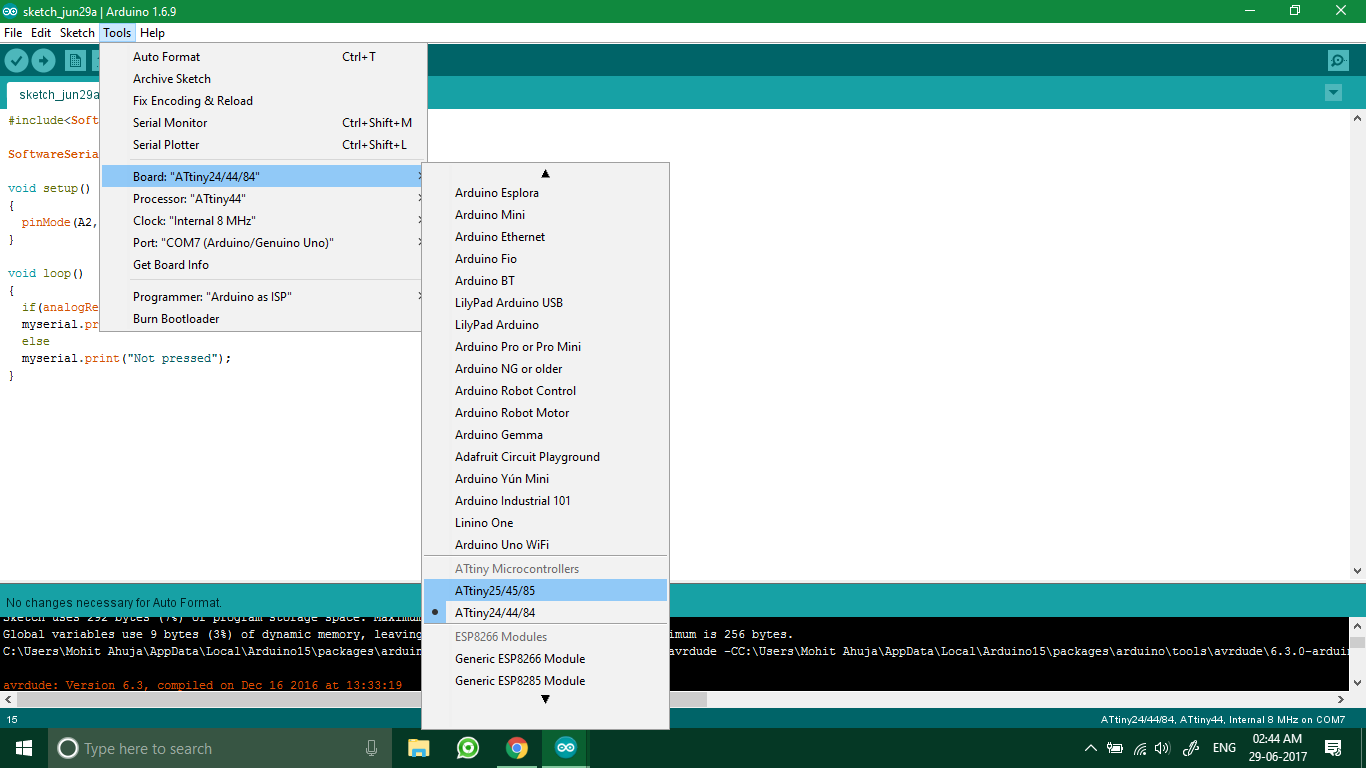Click the Verify checkmark toolbar icon
The image size is (1366, 768).
click(x=16, y=61)
